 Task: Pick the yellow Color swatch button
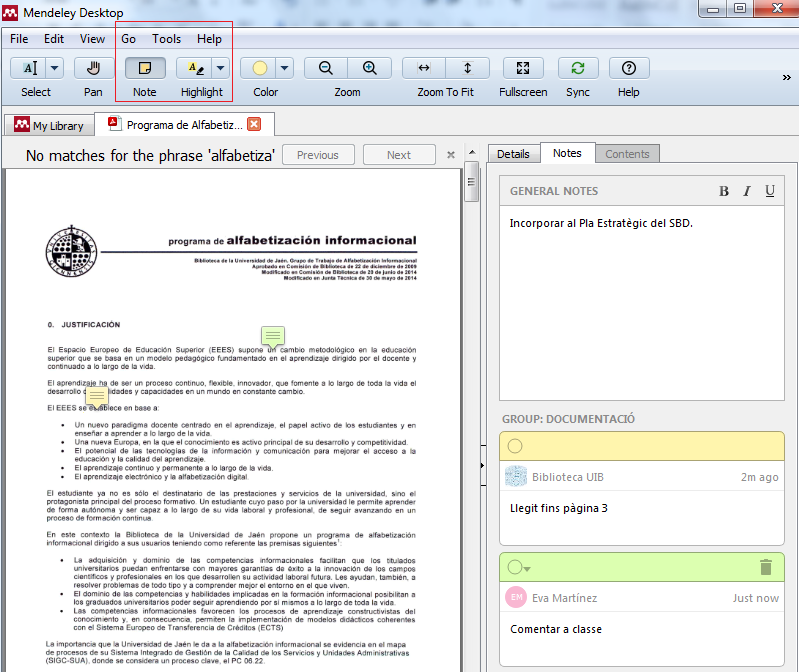pos(259,68)
